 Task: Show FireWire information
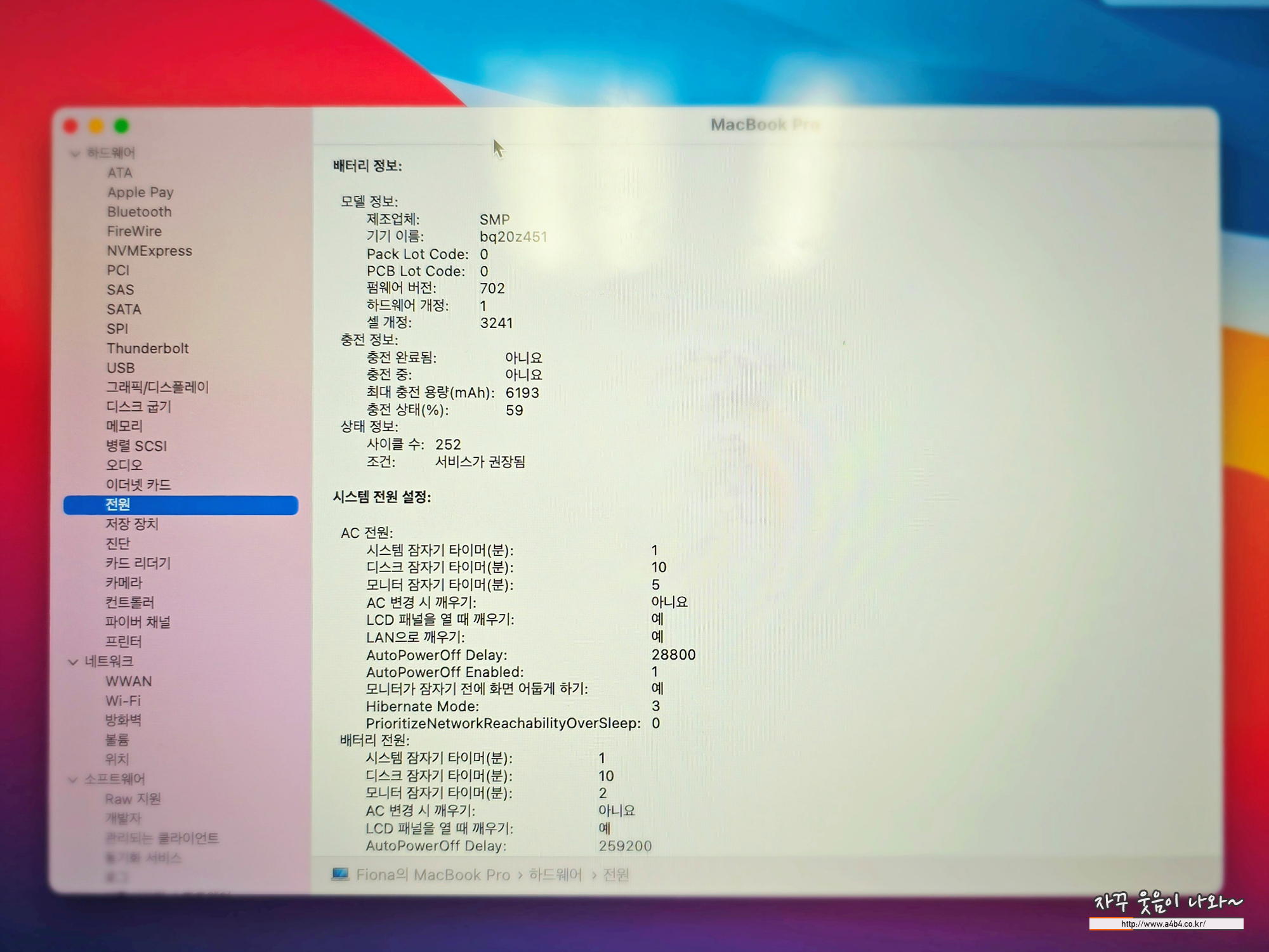point(134,231)
